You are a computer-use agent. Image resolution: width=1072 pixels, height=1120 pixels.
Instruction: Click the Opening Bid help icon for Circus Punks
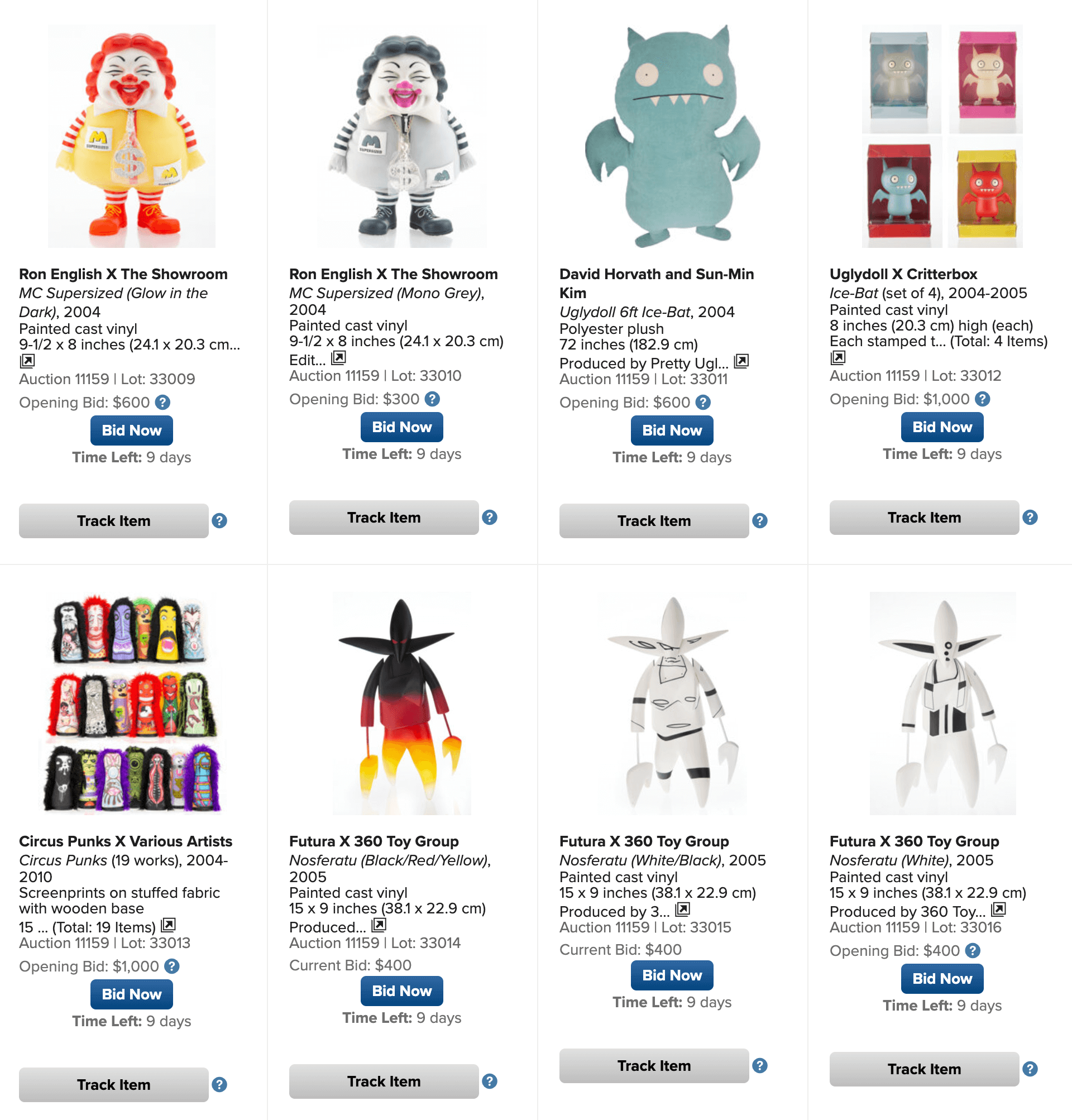pyautogui.click(x=171, y=966)
